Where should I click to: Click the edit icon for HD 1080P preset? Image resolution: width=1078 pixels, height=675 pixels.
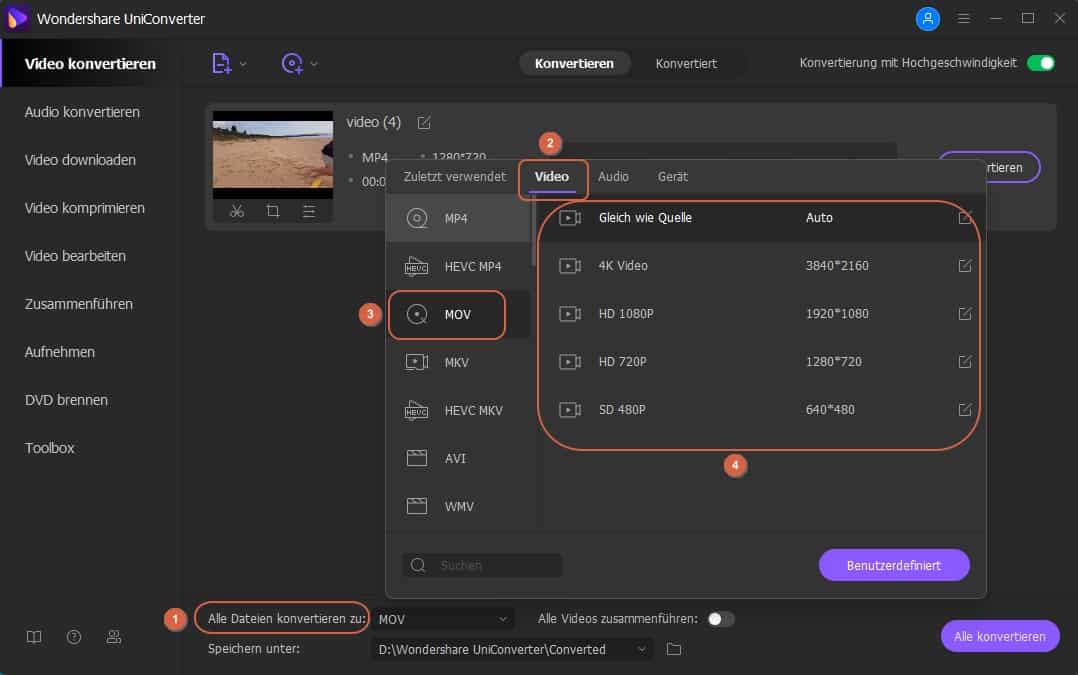point(965,314)
